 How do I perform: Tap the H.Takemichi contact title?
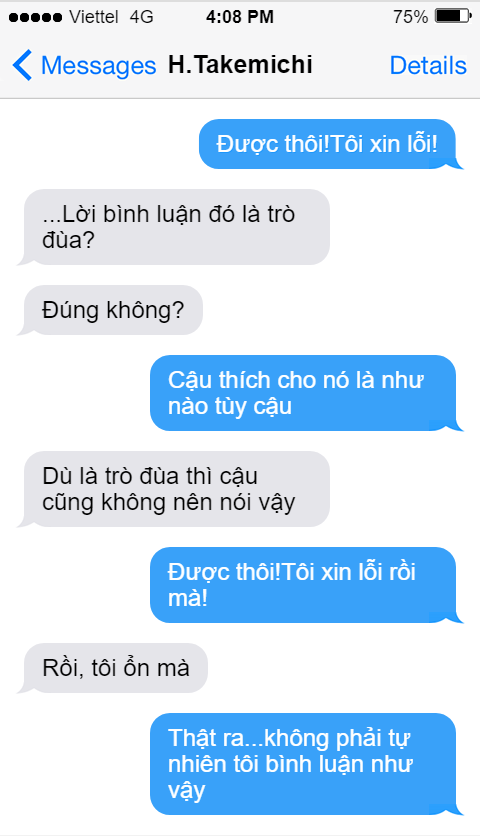240,65
